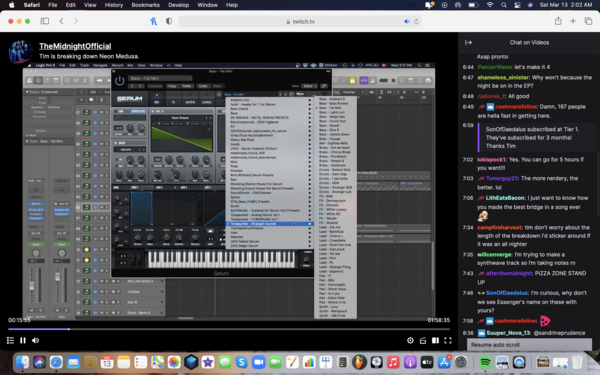600x375 pixels.
Task: Open video settings gear icon
Action: coord(410,340)
